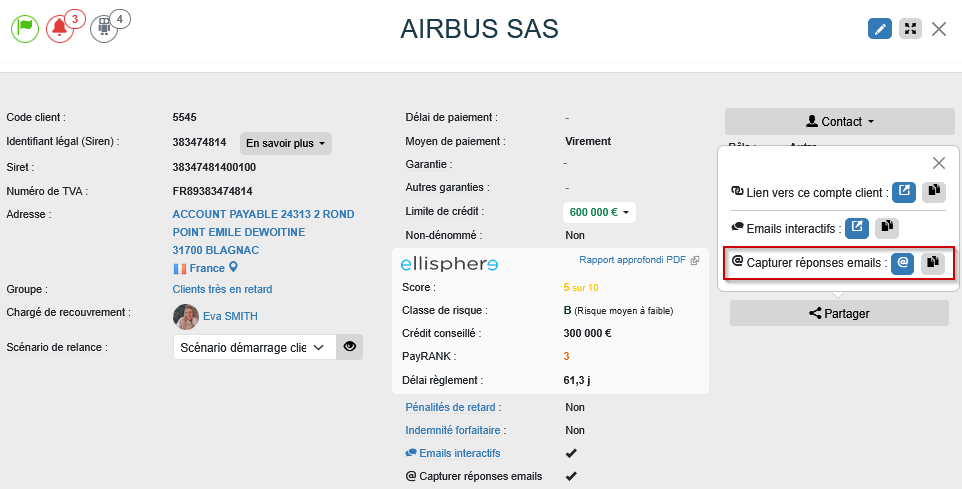The width and height of the screenshot is (962, 489).
Task: Click the 'Clients très en retard' group link
Action: tap(222, 289)
